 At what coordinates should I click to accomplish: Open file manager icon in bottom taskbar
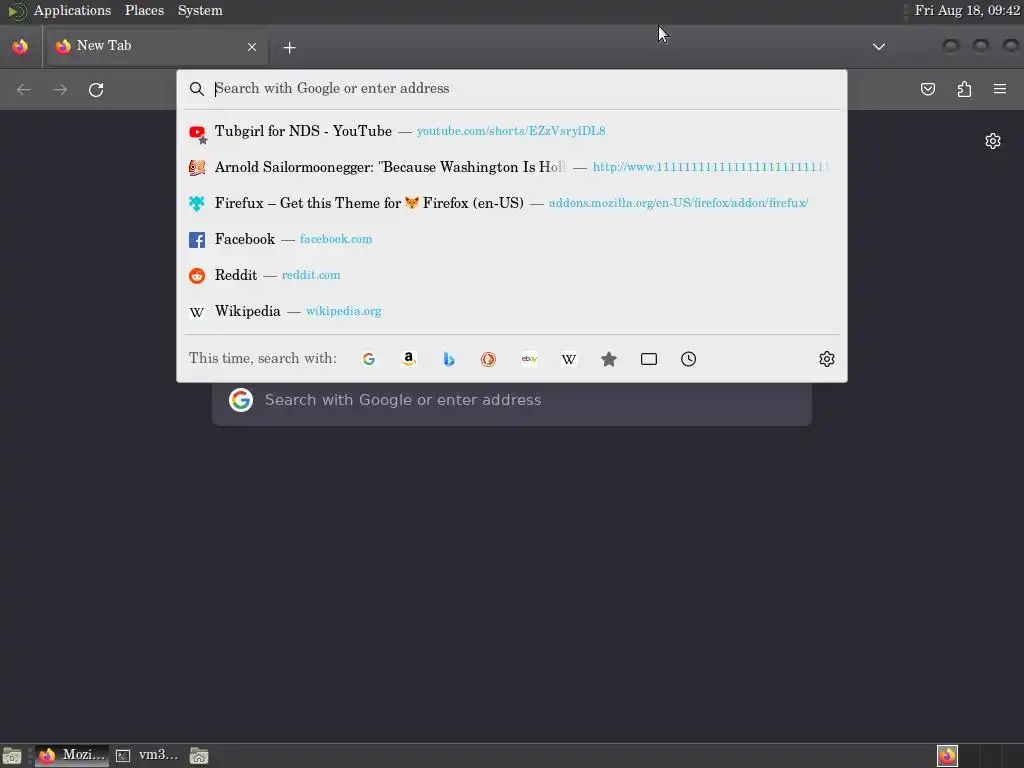point(199,756)
